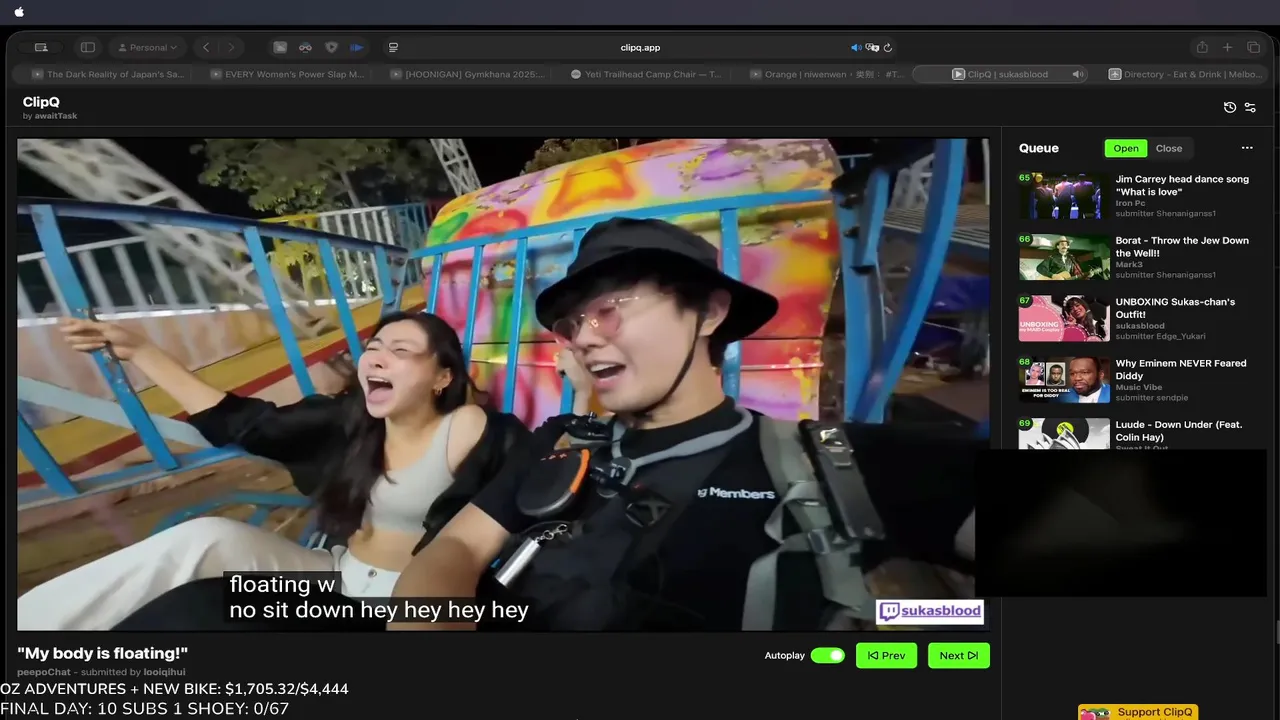
Task: Toggle the Safari sidebar
Action: tap(88, 47)
